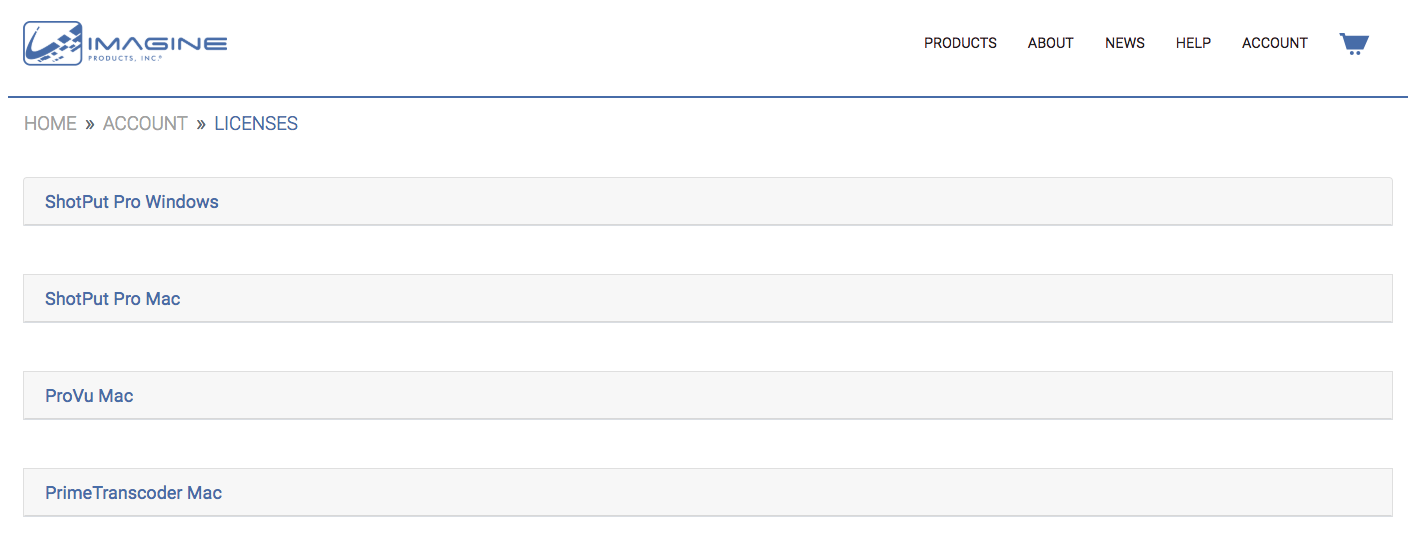
Task: Click the ShotPut Pro Mac title text
Action: (x=113, y=299)
